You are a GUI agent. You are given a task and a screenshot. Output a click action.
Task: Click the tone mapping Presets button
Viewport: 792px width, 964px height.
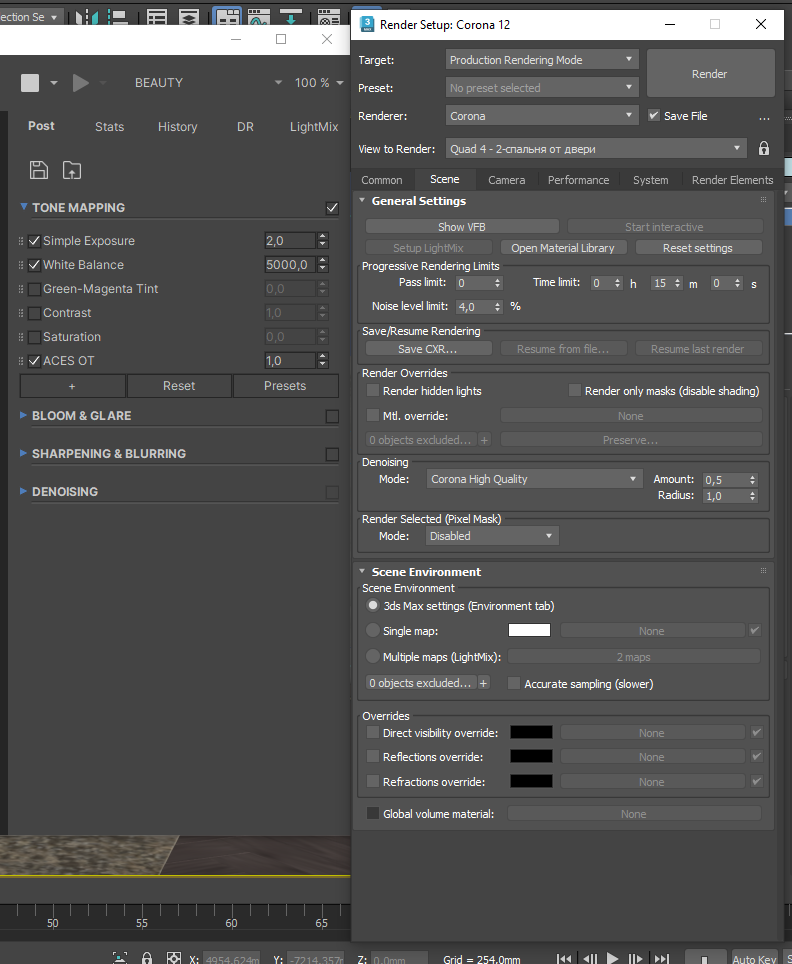pyautogui.click(x=285, y=386)
